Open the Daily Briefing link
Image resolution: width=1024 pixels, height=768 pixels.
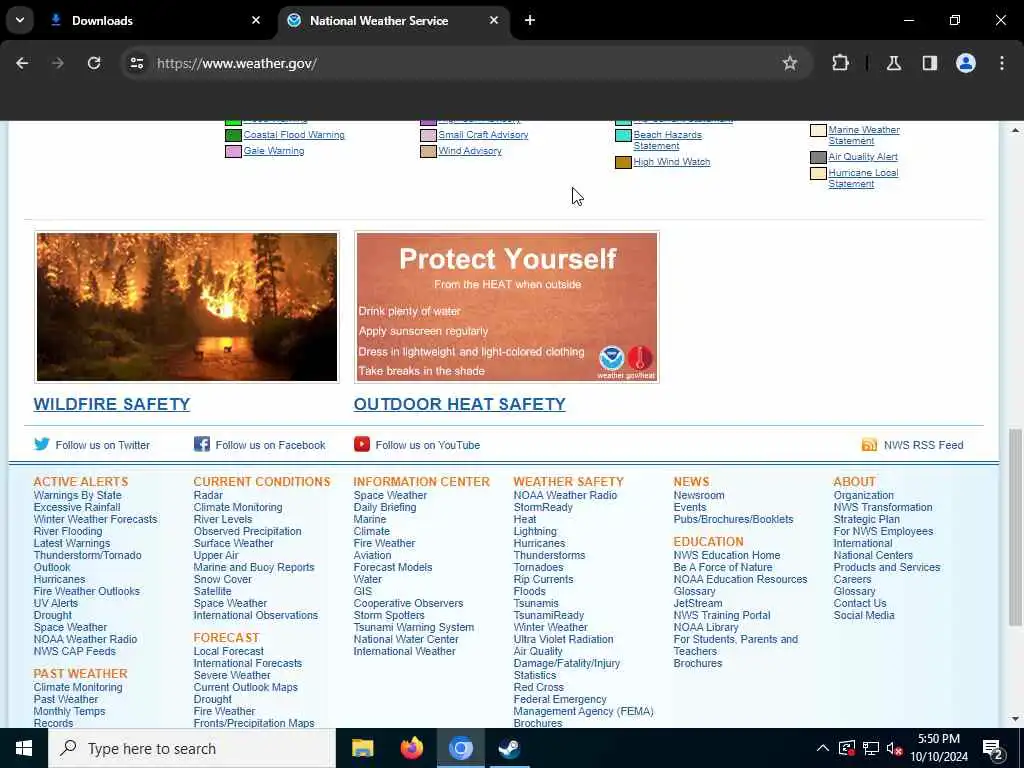tap(385, 507)
